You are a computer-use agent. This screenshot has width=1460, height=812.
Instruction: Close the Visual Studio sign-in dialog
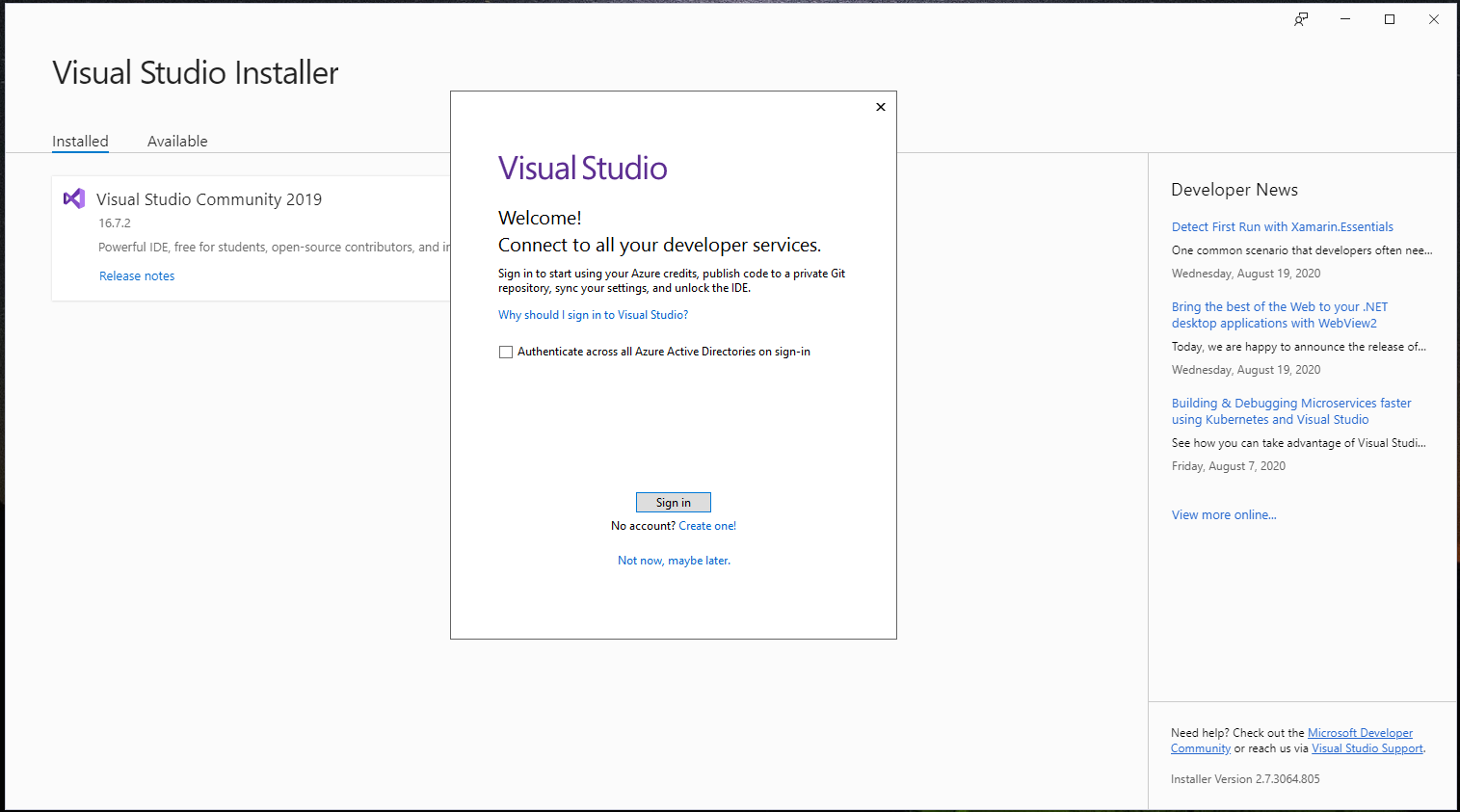tap(880, 107)
